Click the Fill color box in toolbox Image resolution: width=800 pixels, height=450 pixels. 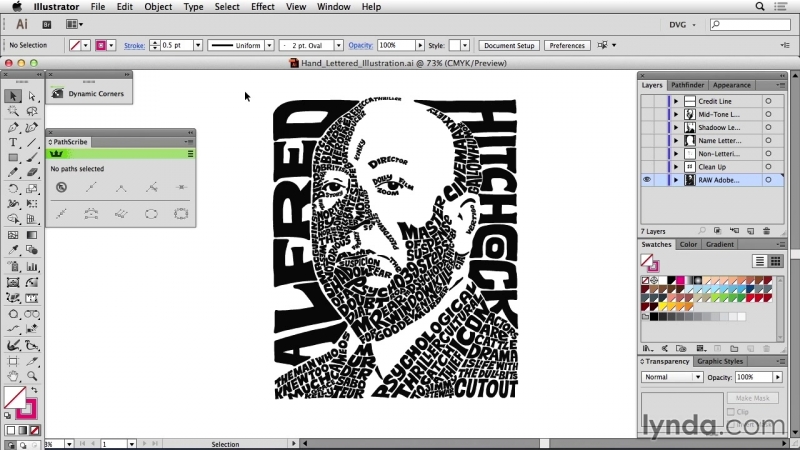coord(14,397)
